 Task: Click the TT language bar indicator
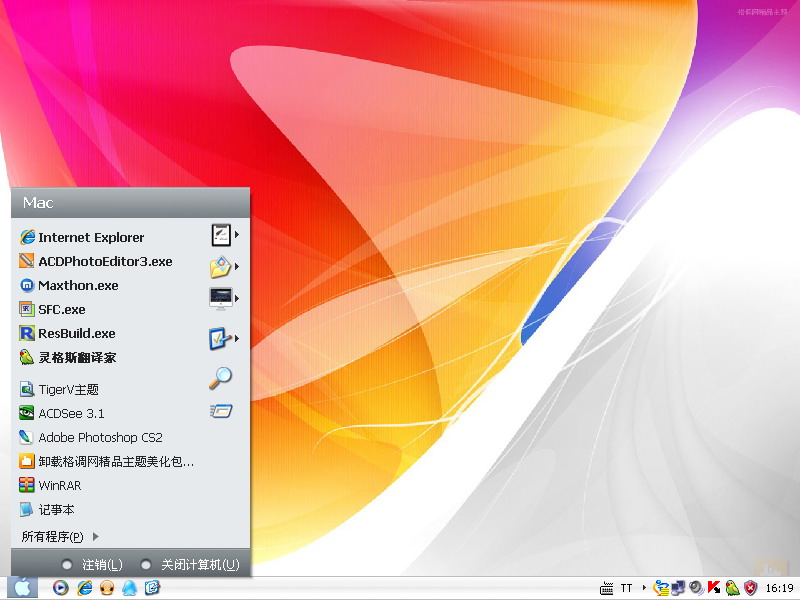coord(627,588)
